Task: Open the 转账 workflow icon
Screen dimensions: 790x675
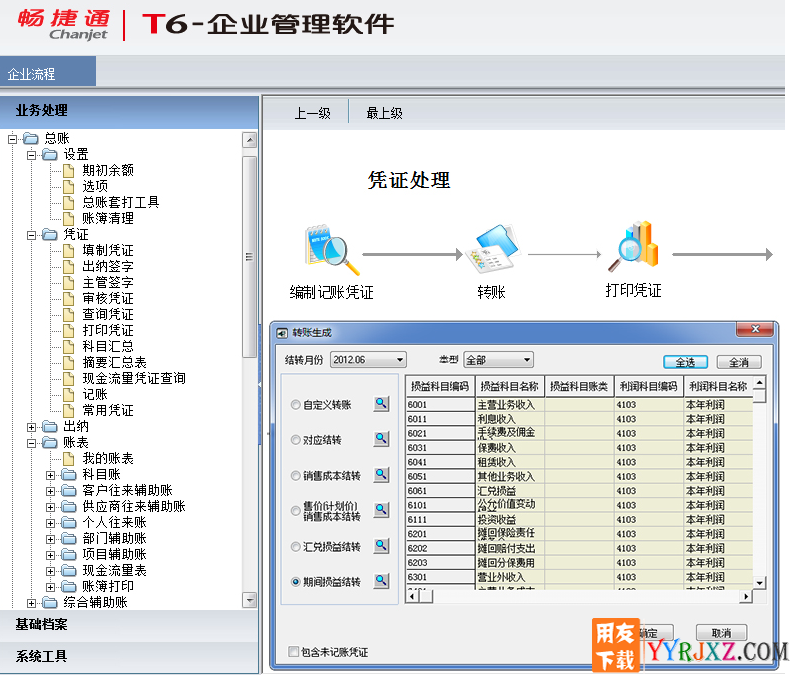Action: click(492, 249)
